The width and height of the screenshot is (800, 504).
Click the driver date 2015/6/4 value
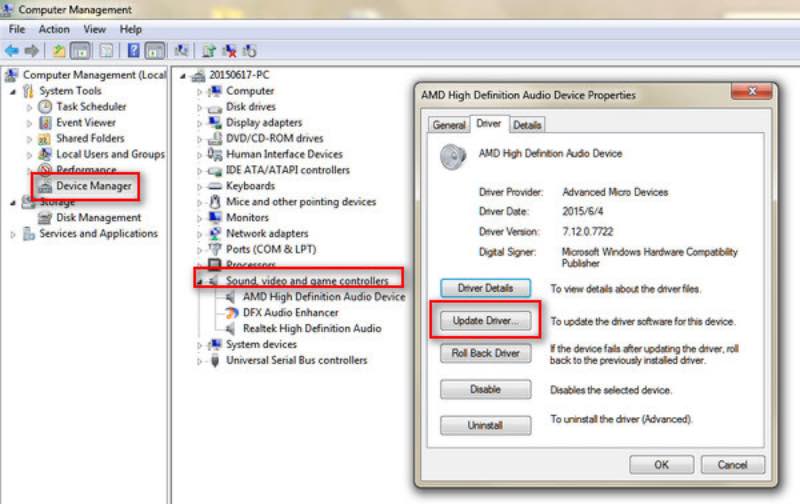coord(583,211)
